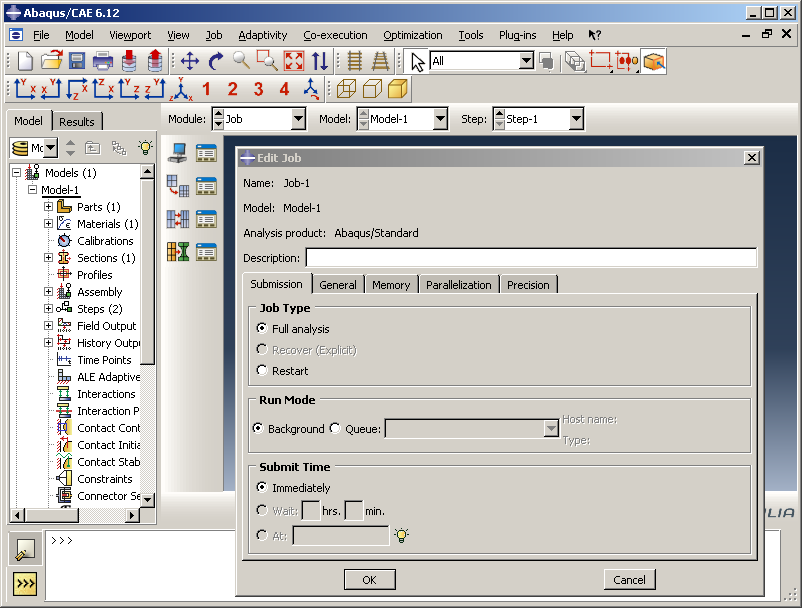Click OK in the Edit Job dialog
Viewport: 802px width, 608px height.
tap(369, 580)
